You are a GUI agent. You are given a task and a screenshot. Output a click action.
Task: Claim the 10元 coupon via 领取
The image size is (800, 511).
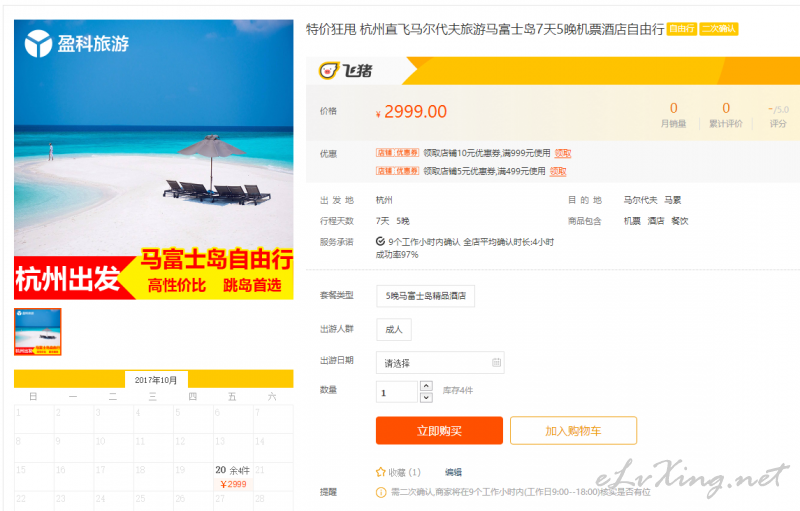pyautogui.click(x=563, y=153)
